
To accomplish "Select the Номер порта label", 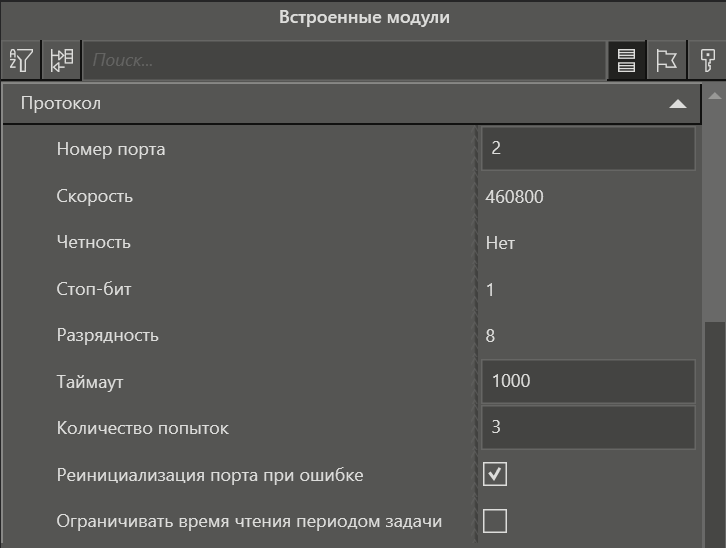I will coord(111,149).
